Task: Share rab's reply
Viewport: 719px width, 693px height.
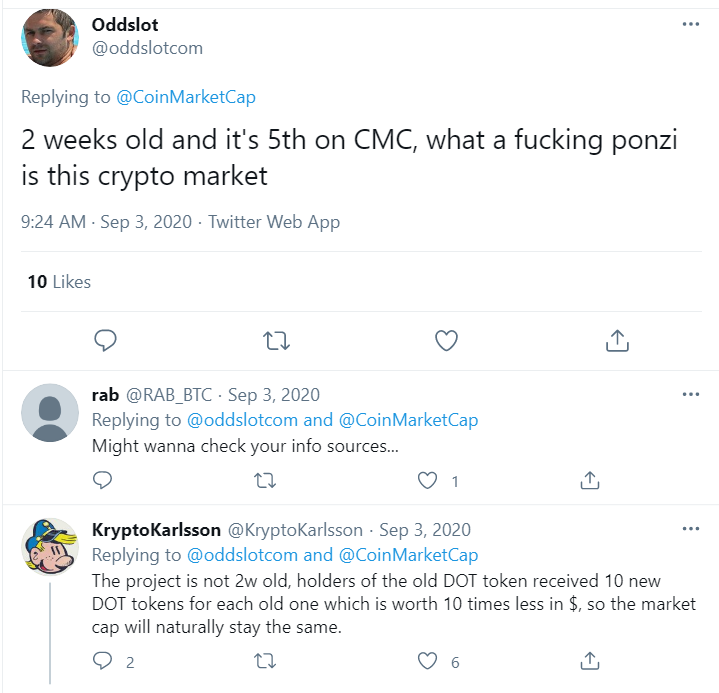Action: pos(590,481)
